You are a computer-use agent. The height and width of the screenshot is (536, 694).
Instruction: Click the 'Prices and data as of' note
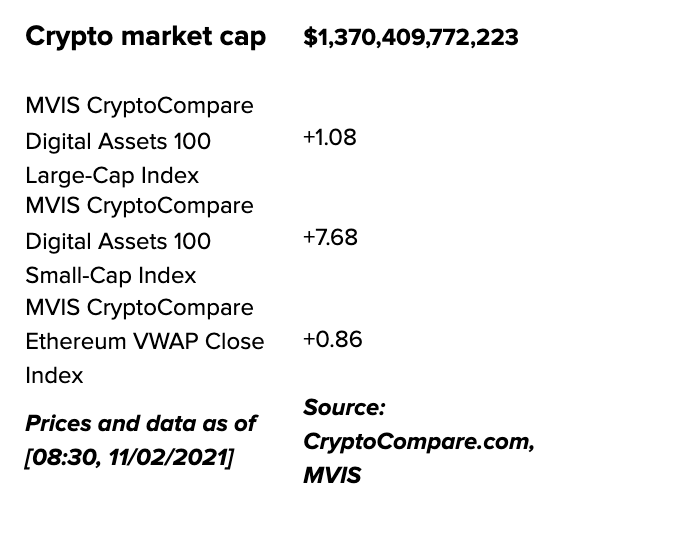coord(140,423)
